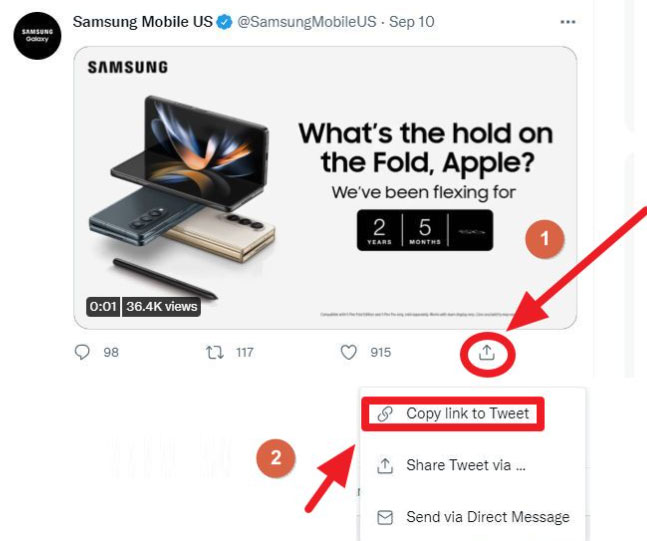
Task: Click the 915 likes count
Action: (x=380, y=352)
